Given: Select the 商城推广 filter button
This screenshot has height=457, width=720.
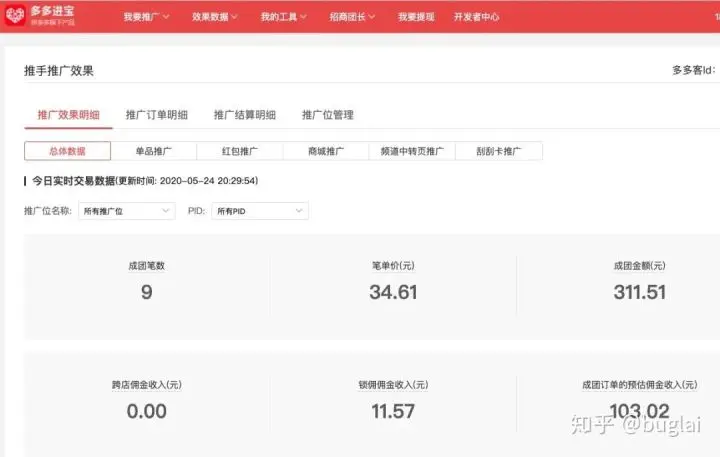Looking at the screenshot, I should pos(326,151).
